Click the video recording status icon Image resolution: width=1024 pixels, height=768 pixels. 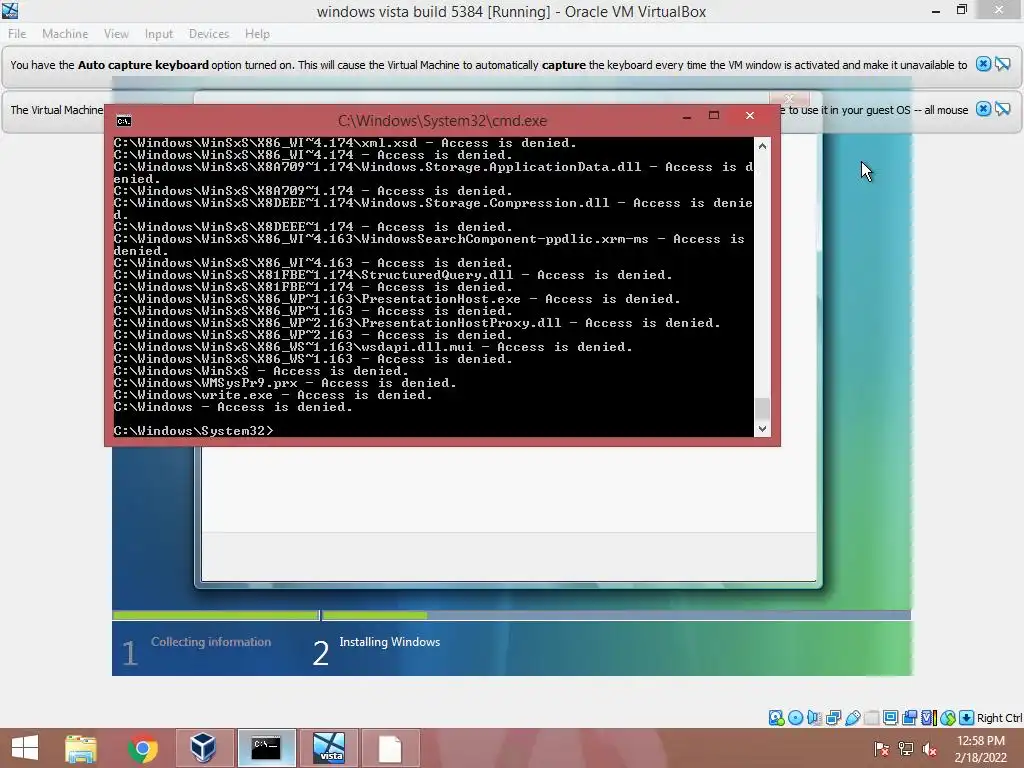909,718
